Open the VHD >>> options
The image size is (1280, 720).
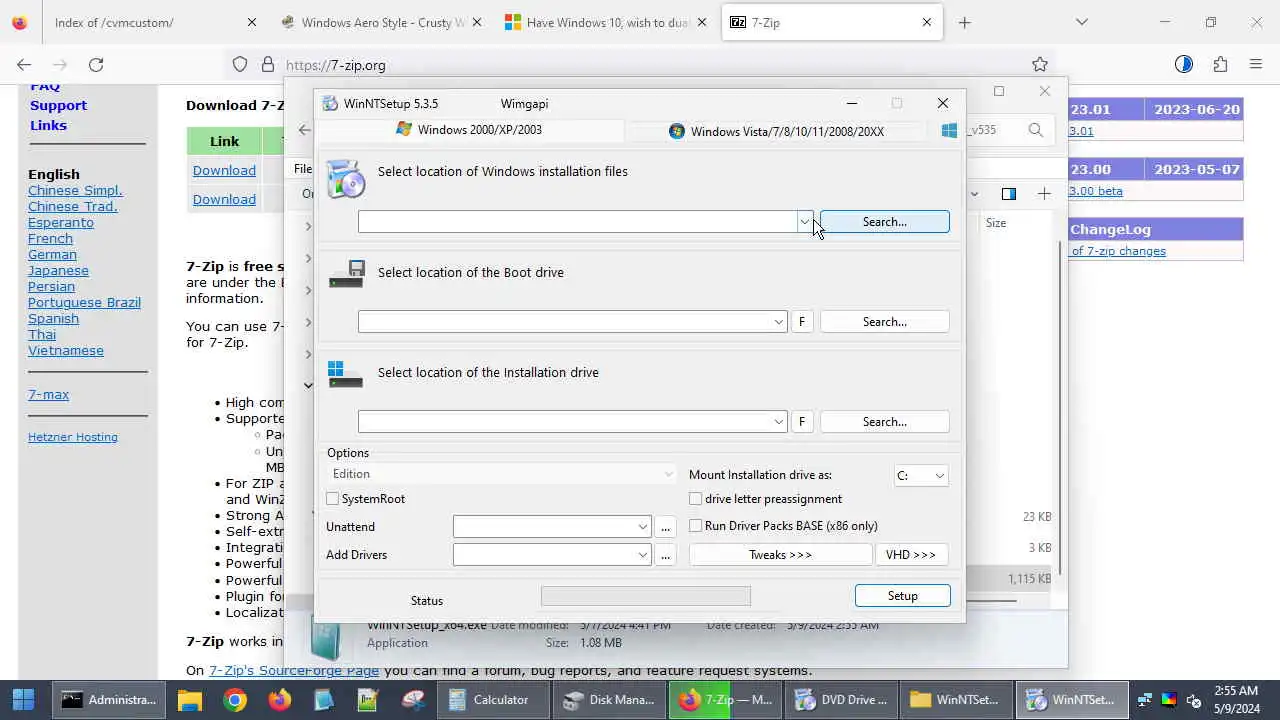tap(911, 555)
